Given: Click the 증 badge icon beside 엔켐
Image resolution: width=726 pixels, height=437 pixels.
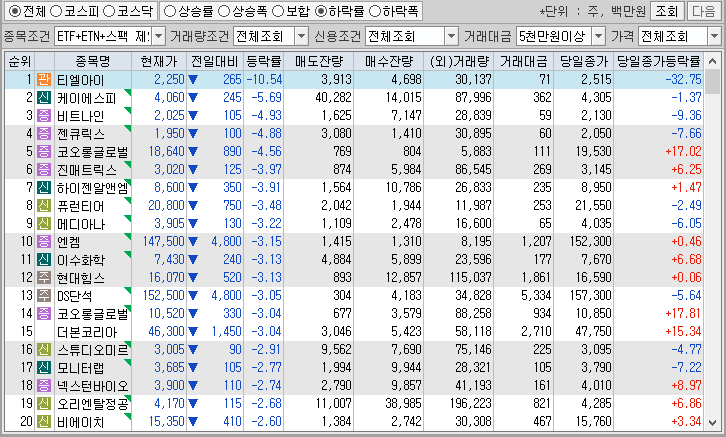Looking at the screenshot, I should point(44,242).
